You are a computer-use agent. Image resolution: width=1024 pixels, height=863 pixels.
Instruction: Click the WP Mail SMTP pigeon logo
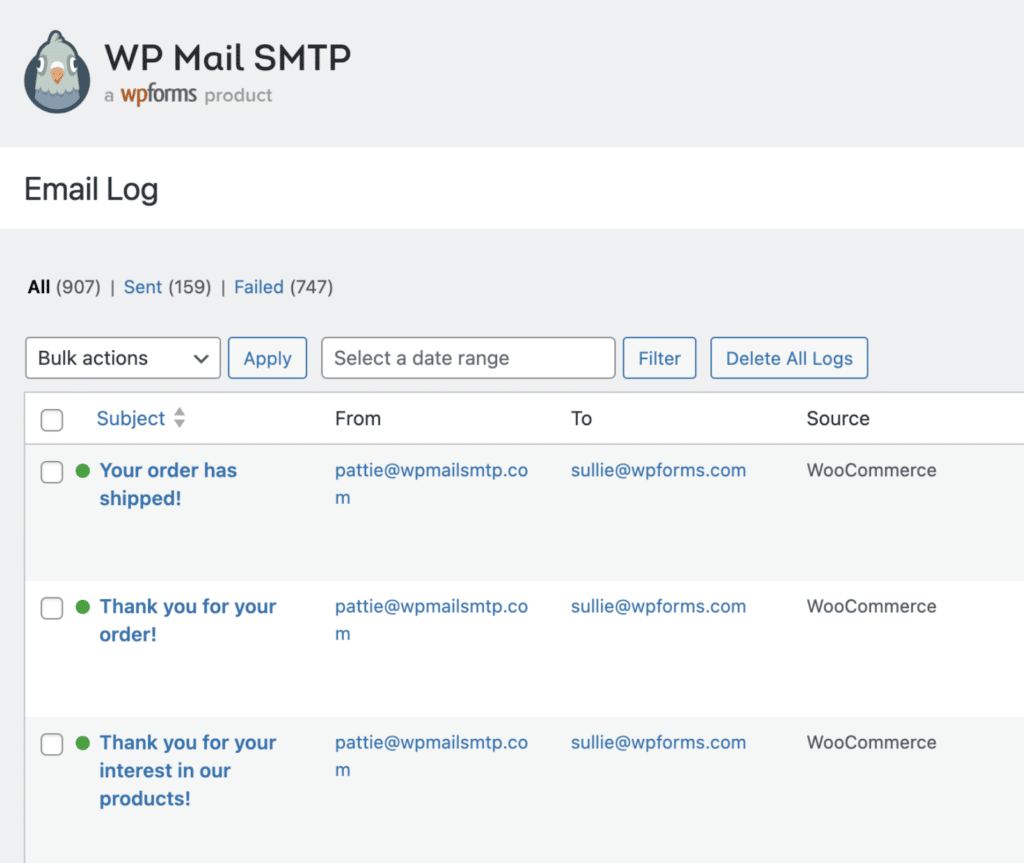57,72
